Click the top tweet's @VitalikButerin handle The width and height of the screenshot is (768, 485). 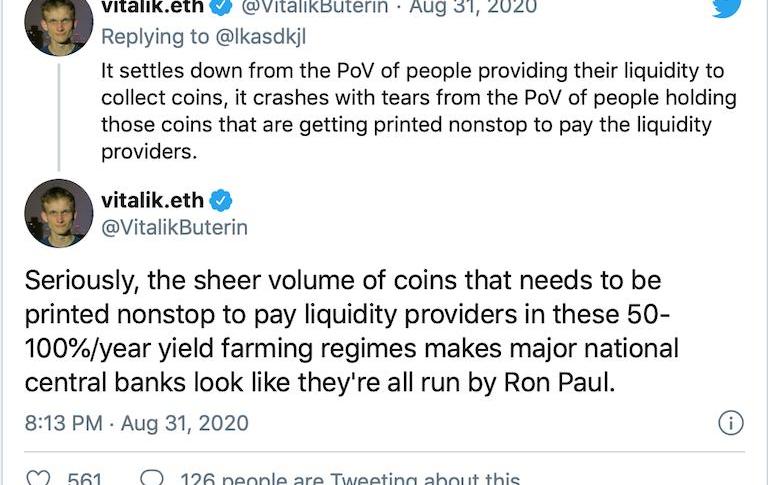[314, 7]
